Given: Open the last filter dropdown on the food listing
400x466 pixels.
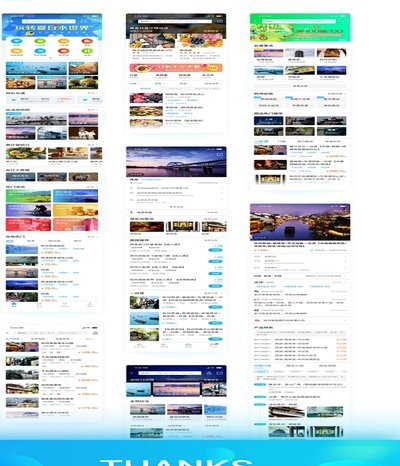Looking at the screenshot, I should 211,84.
